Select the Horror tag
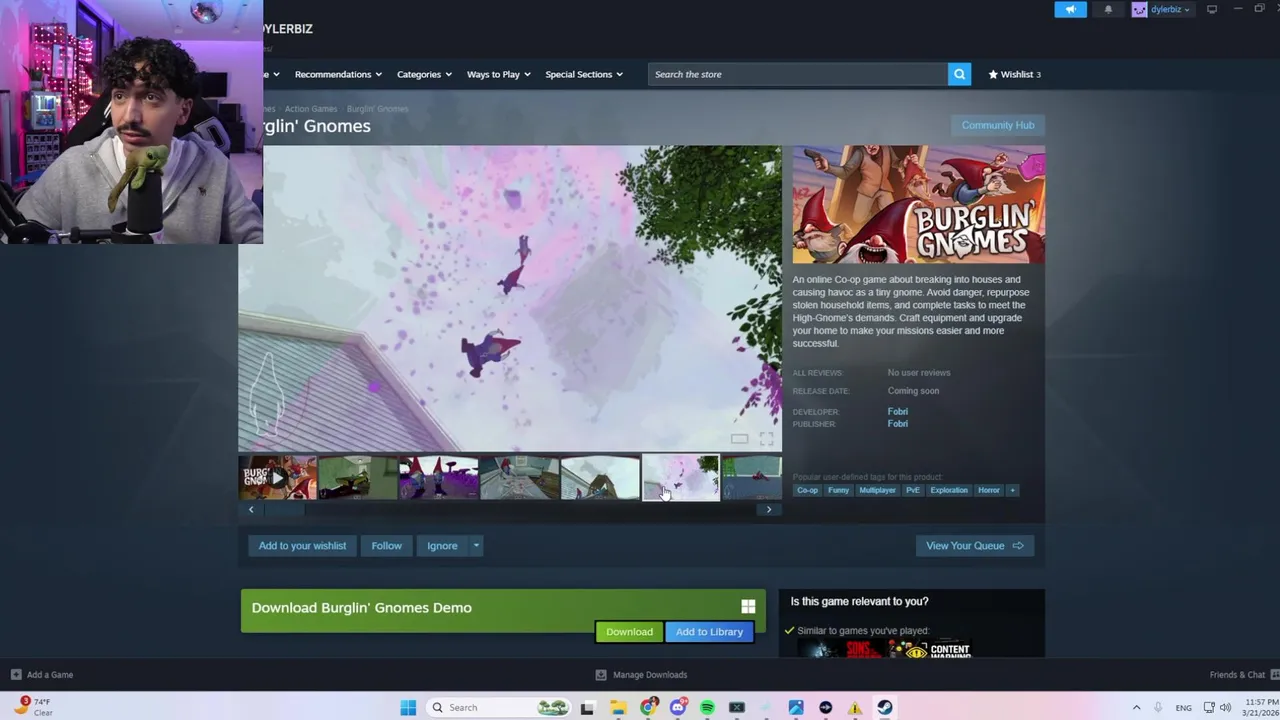1280x720 pixels. pyautogui.click(x=989, y=490)
